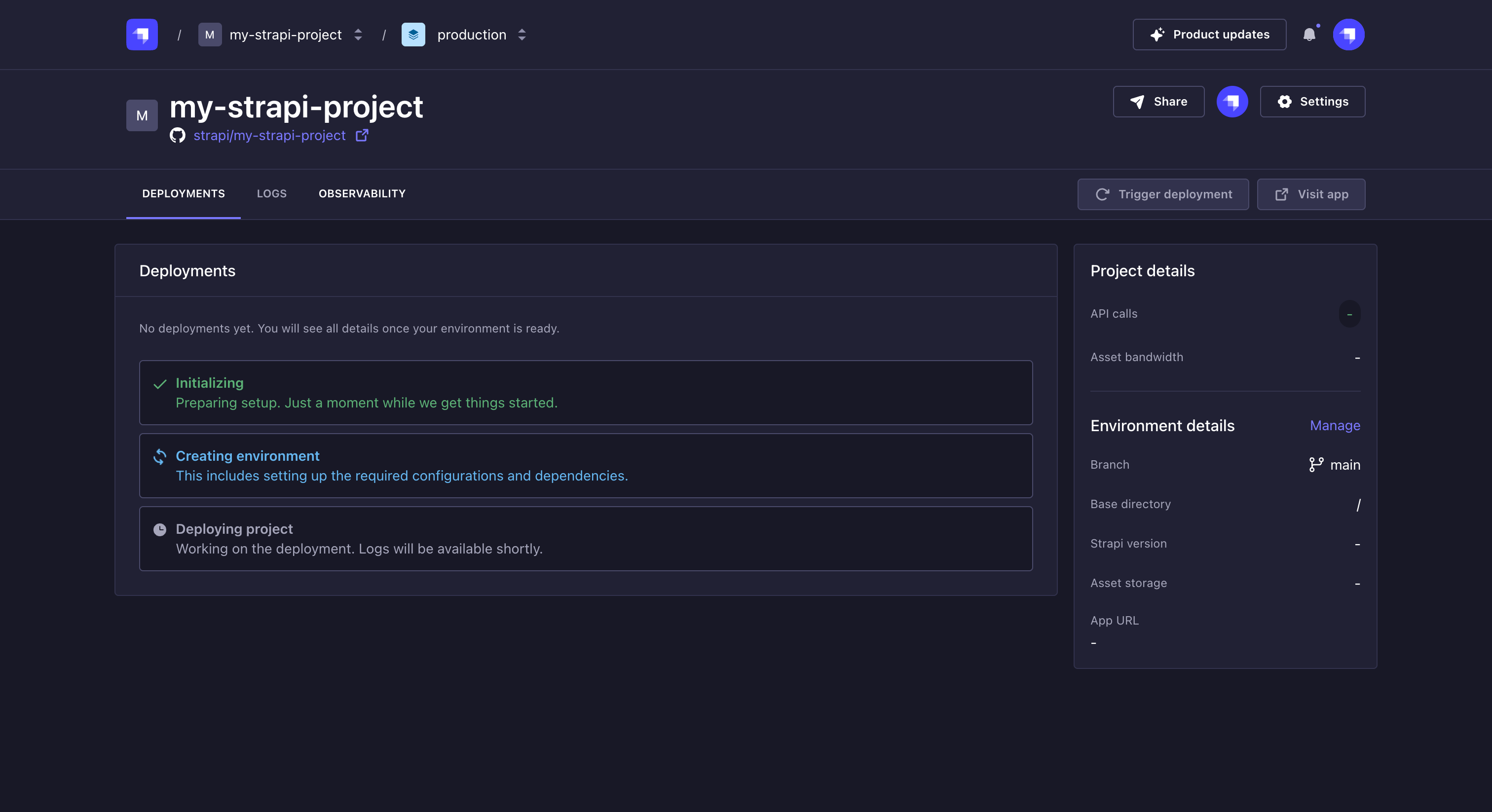Click the project title my-strapi-project heading
Screen dimensions: 1492x812
pyautogui.click(x=296, y=107)
